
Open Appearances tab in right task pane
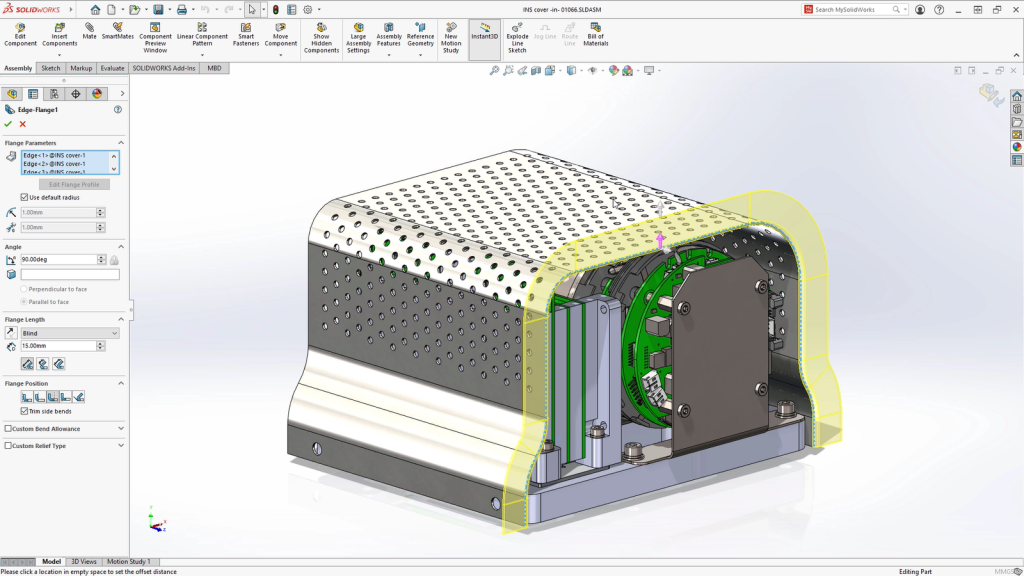(1017, 147)
